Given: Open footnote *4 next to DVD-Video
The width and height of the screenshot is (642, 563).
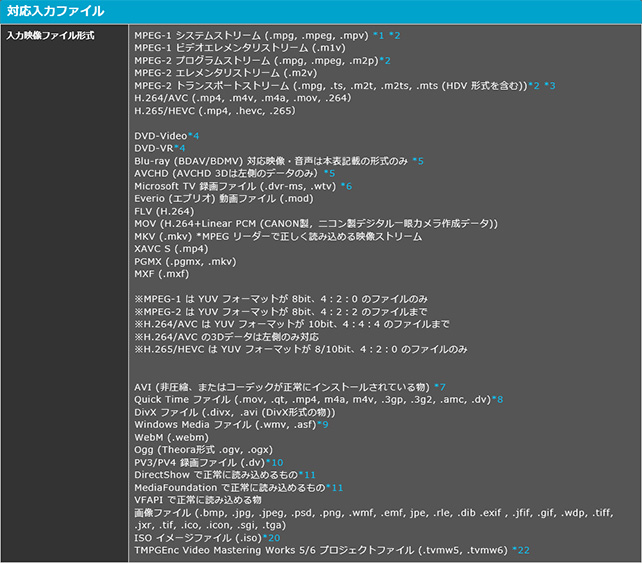Looking at the screenshot, I should pyautogui.click(x=193, y=136).
